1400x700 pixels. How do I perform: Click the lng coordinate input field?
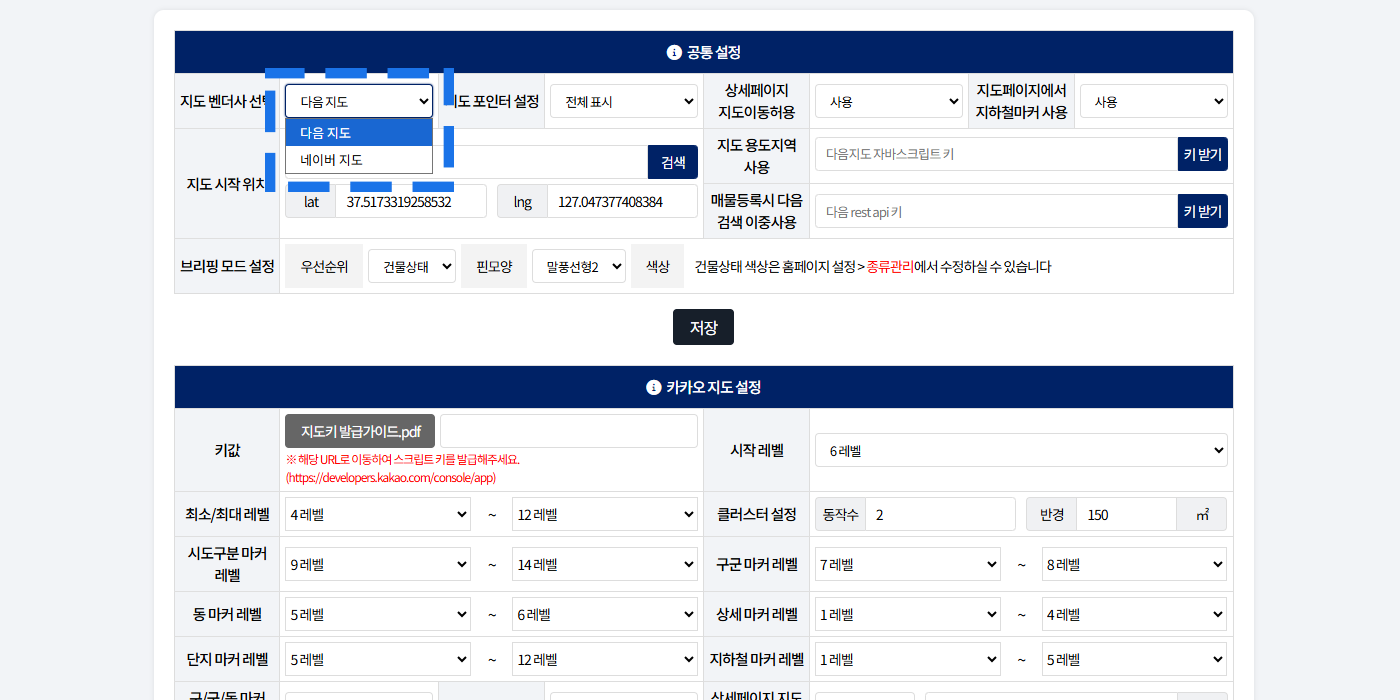pos(621,201)
